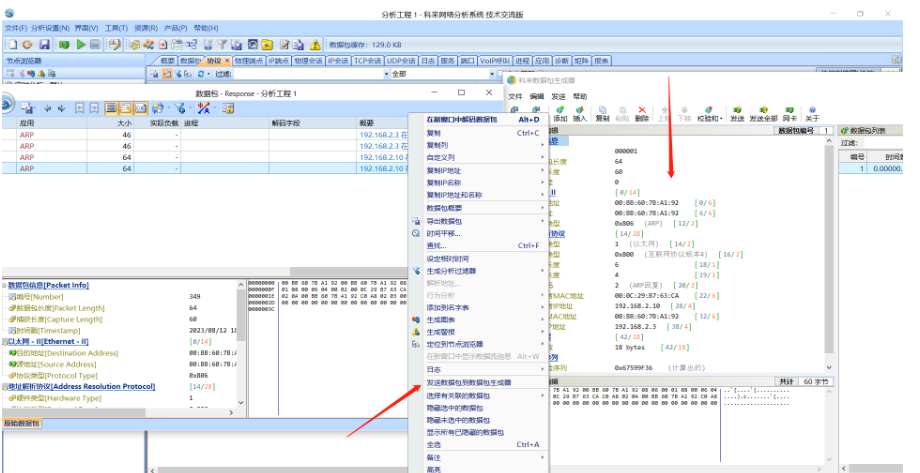Start capture with the green play icon
This screenshot has width=920, height=473.
pos(80,45)
